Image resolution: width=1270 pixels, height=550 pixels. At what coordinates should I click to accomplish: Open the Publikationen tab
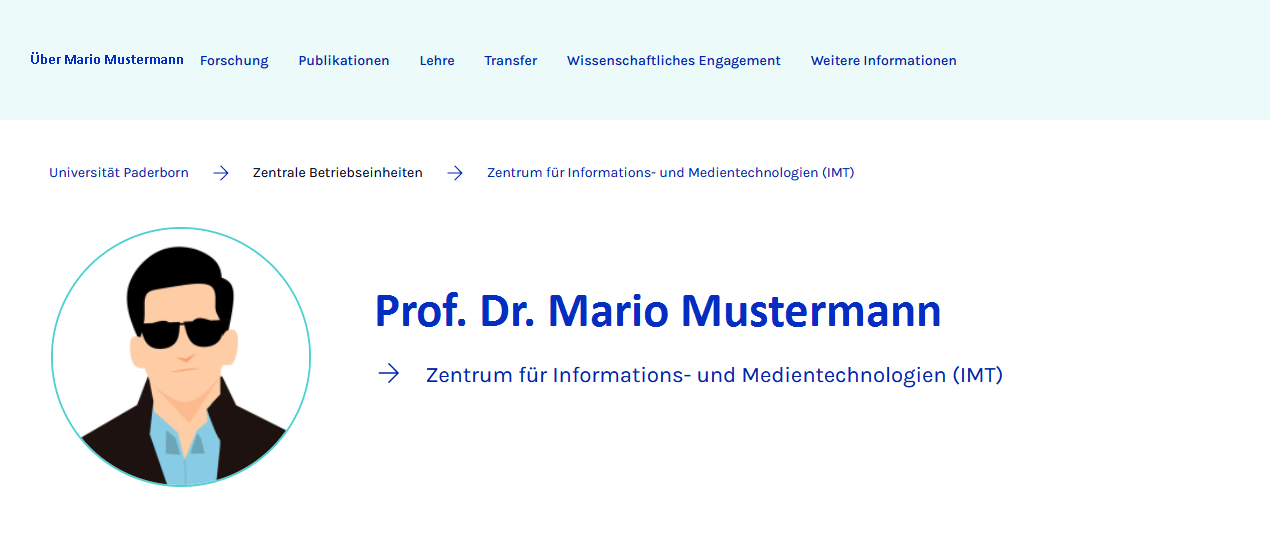(x=344, y=61)
